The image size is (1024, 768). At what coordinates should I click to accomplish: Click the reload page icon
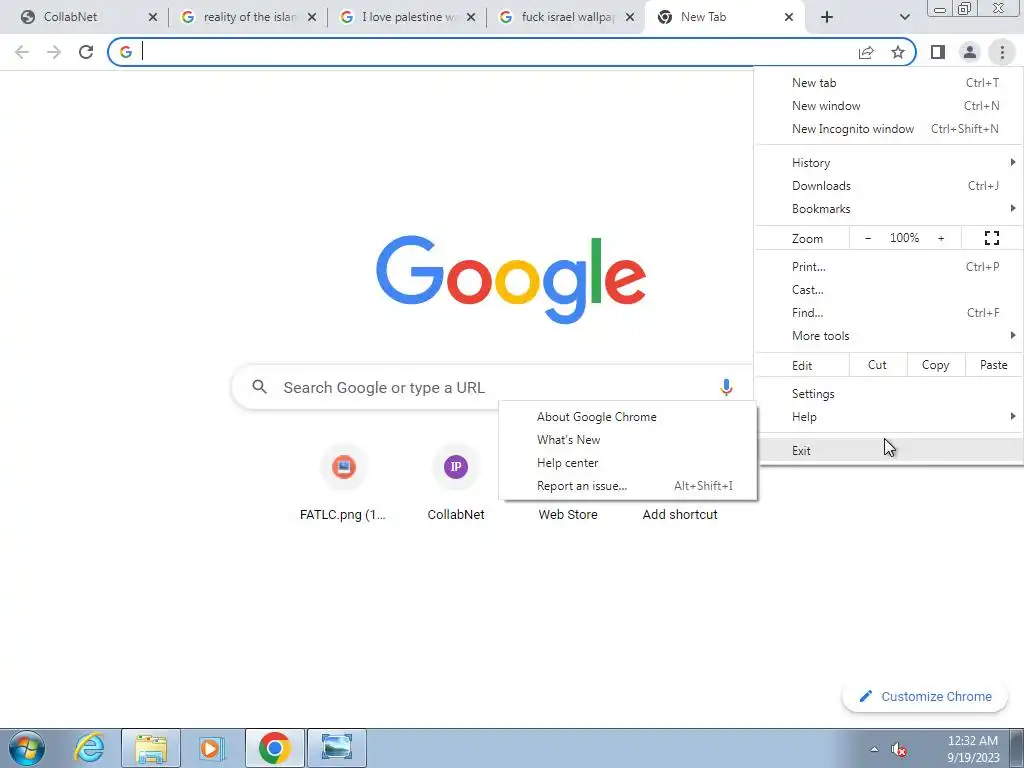tap(86, 52)
